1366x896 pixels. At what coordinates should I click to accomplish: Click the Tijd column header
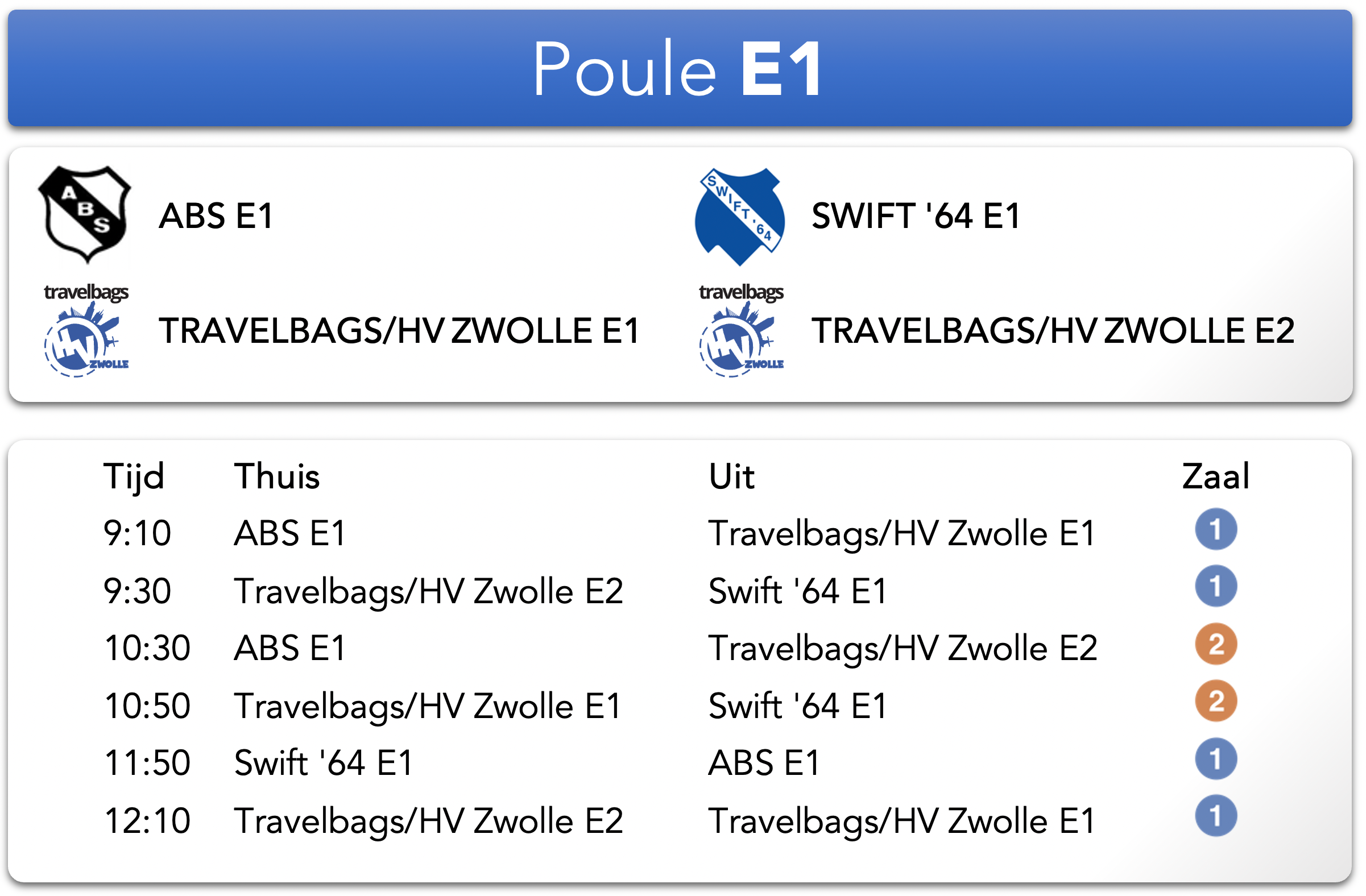click(134, 477)
